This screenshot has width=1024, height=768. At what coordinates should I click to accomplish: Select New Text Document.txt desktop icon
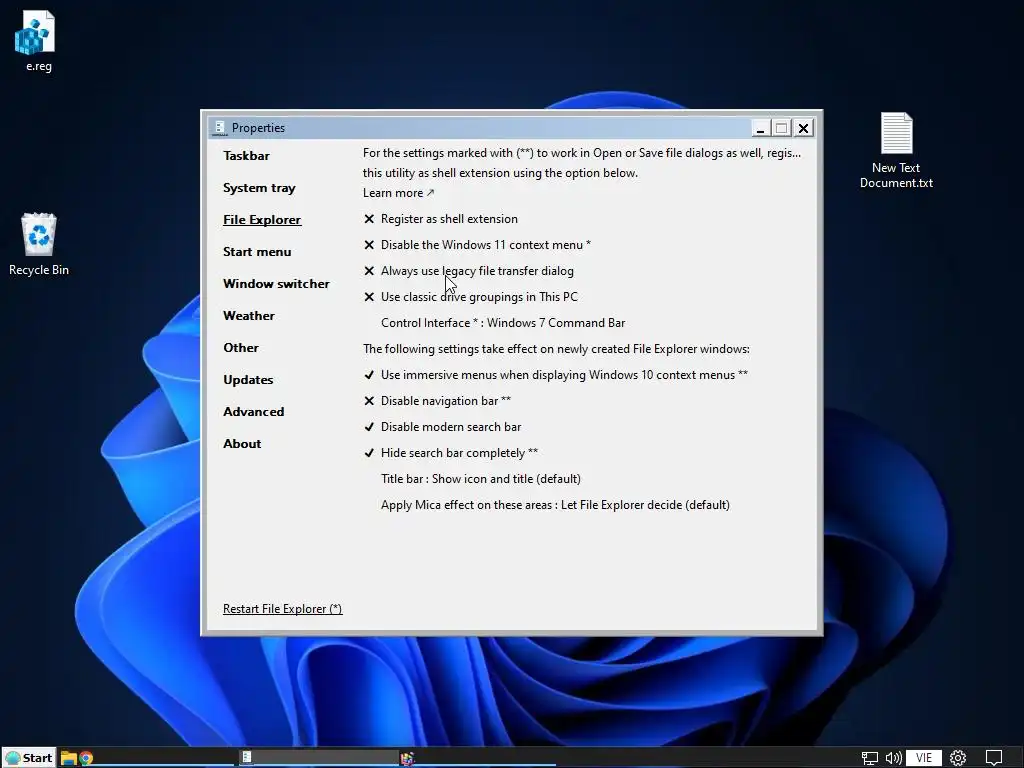coord(896,150)
